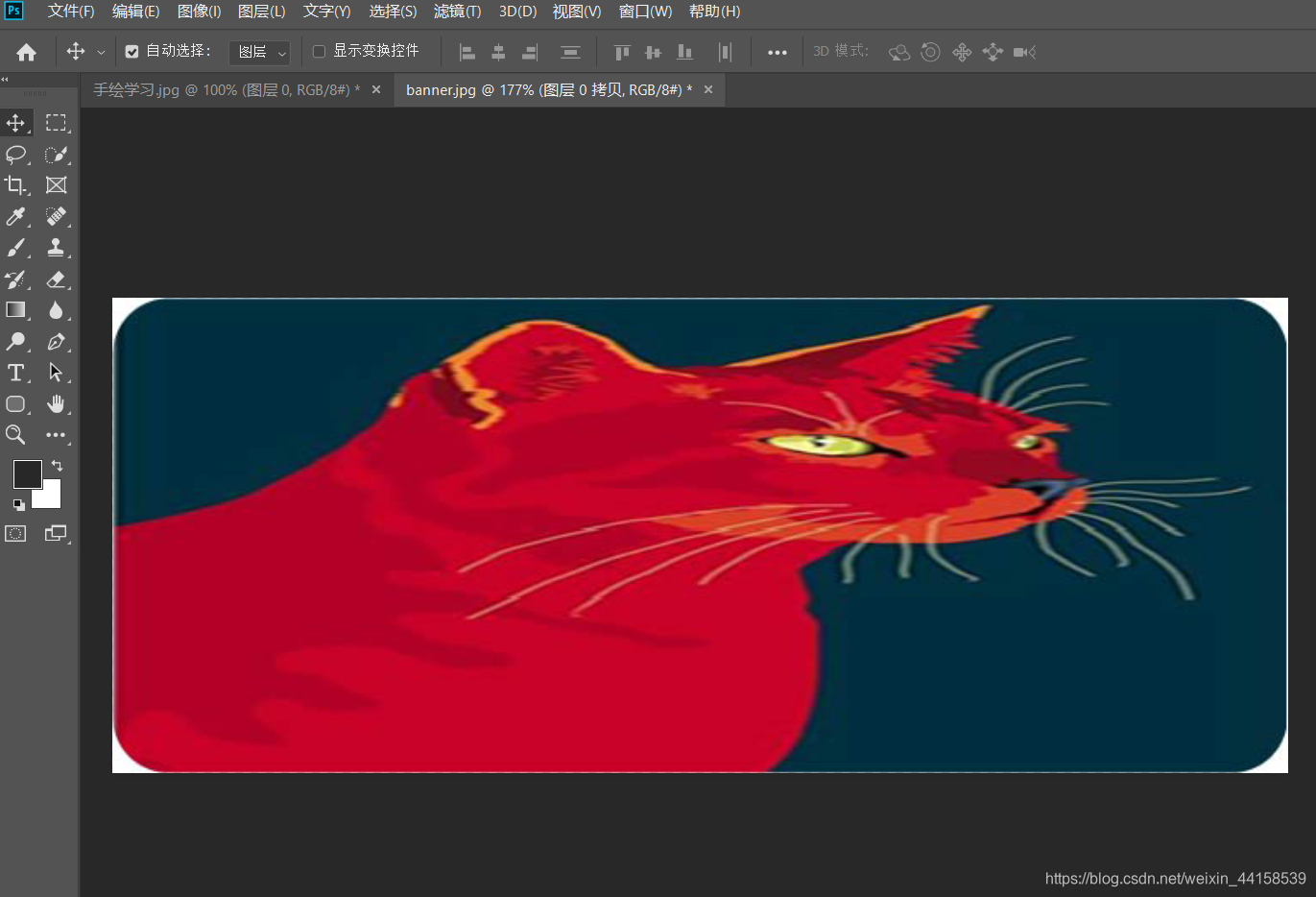Toggle the 自动选择 checkbox
Screen dimensions: 1316x897
click(132, 51)
